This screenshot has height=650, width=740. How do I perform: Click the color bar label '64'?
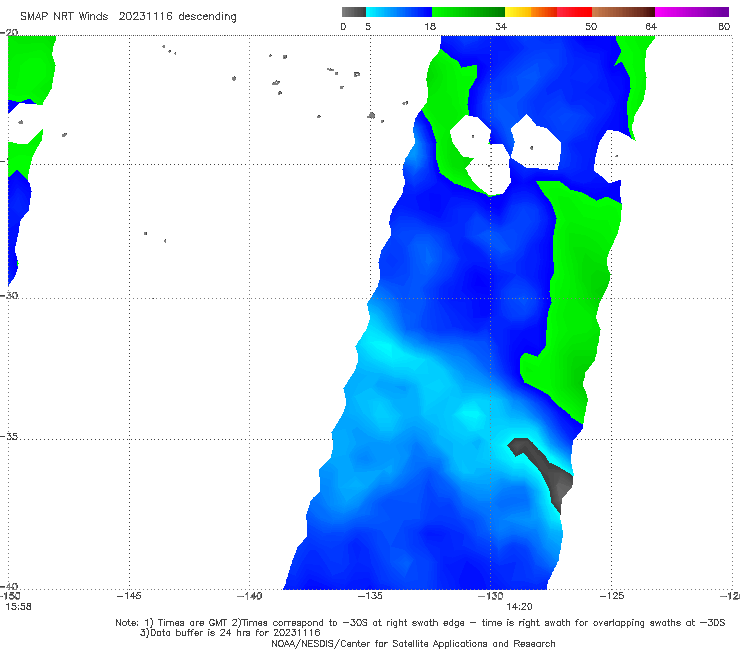point(651,26)
